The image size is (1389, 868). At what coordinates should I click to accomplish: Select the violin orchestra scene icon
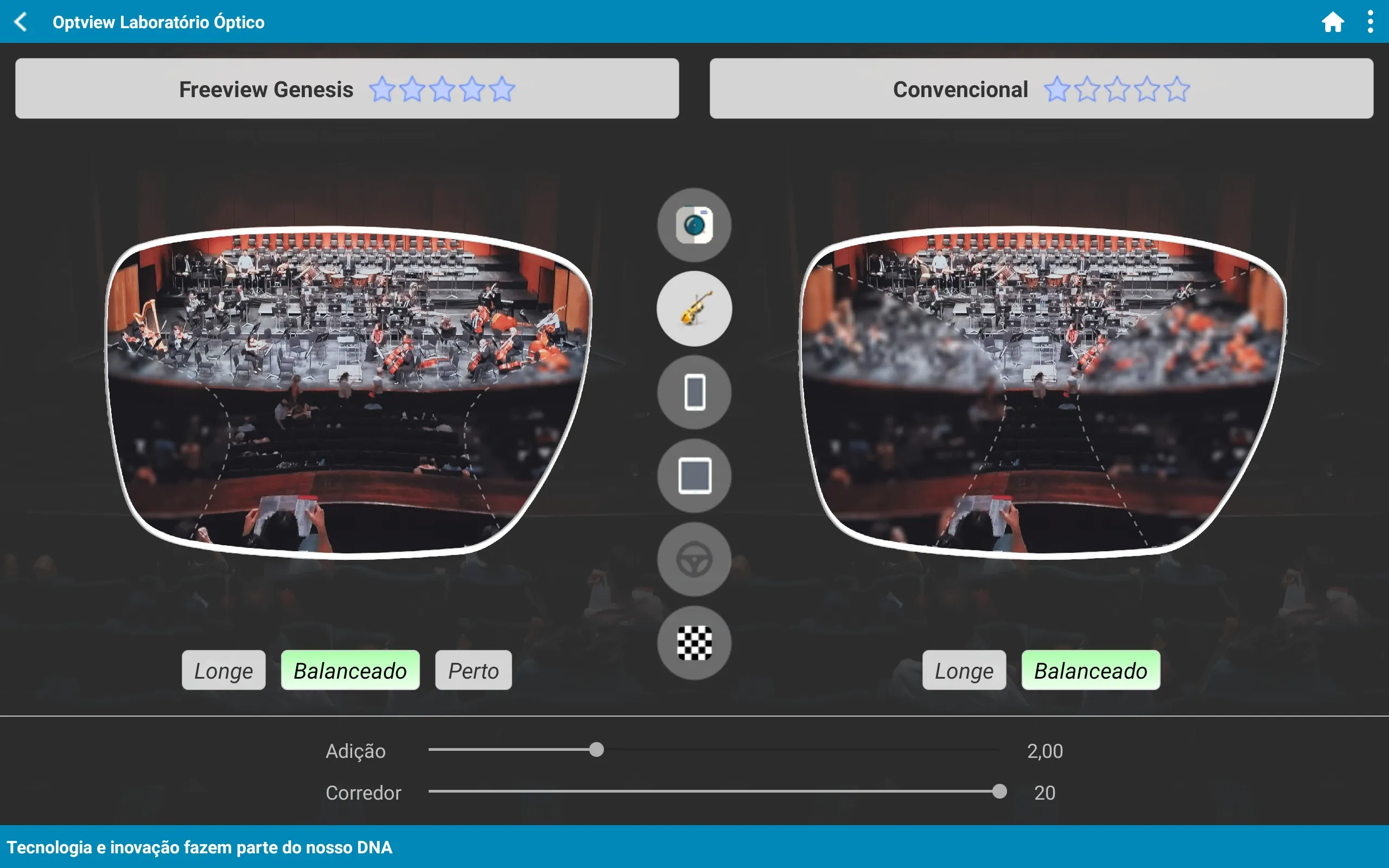tap(694, 309)
